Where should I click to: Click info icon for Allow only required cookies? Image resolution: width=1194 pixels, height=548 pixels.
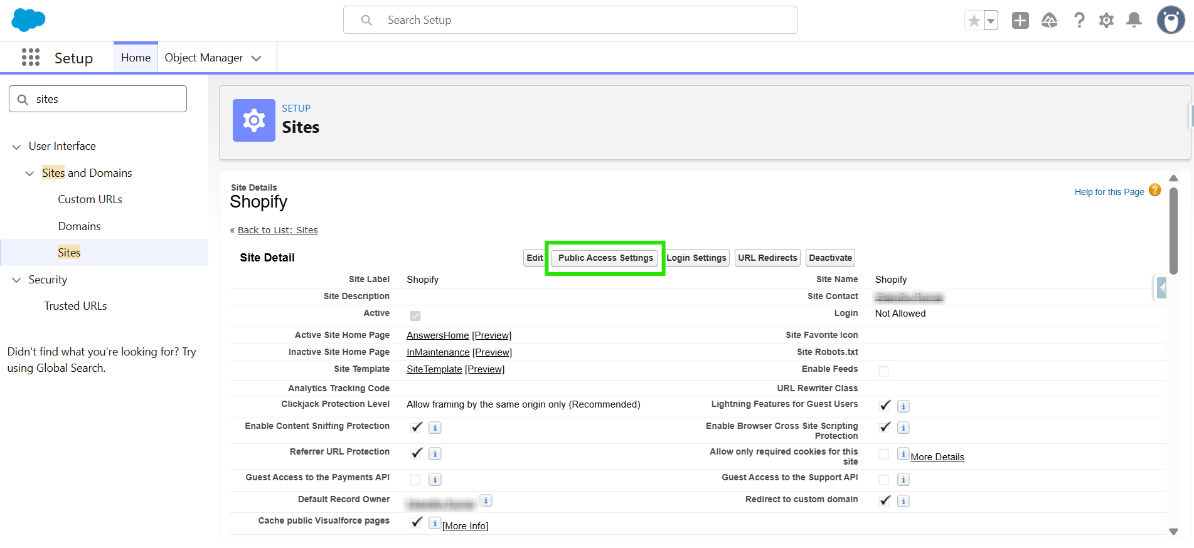pos(903,454)
